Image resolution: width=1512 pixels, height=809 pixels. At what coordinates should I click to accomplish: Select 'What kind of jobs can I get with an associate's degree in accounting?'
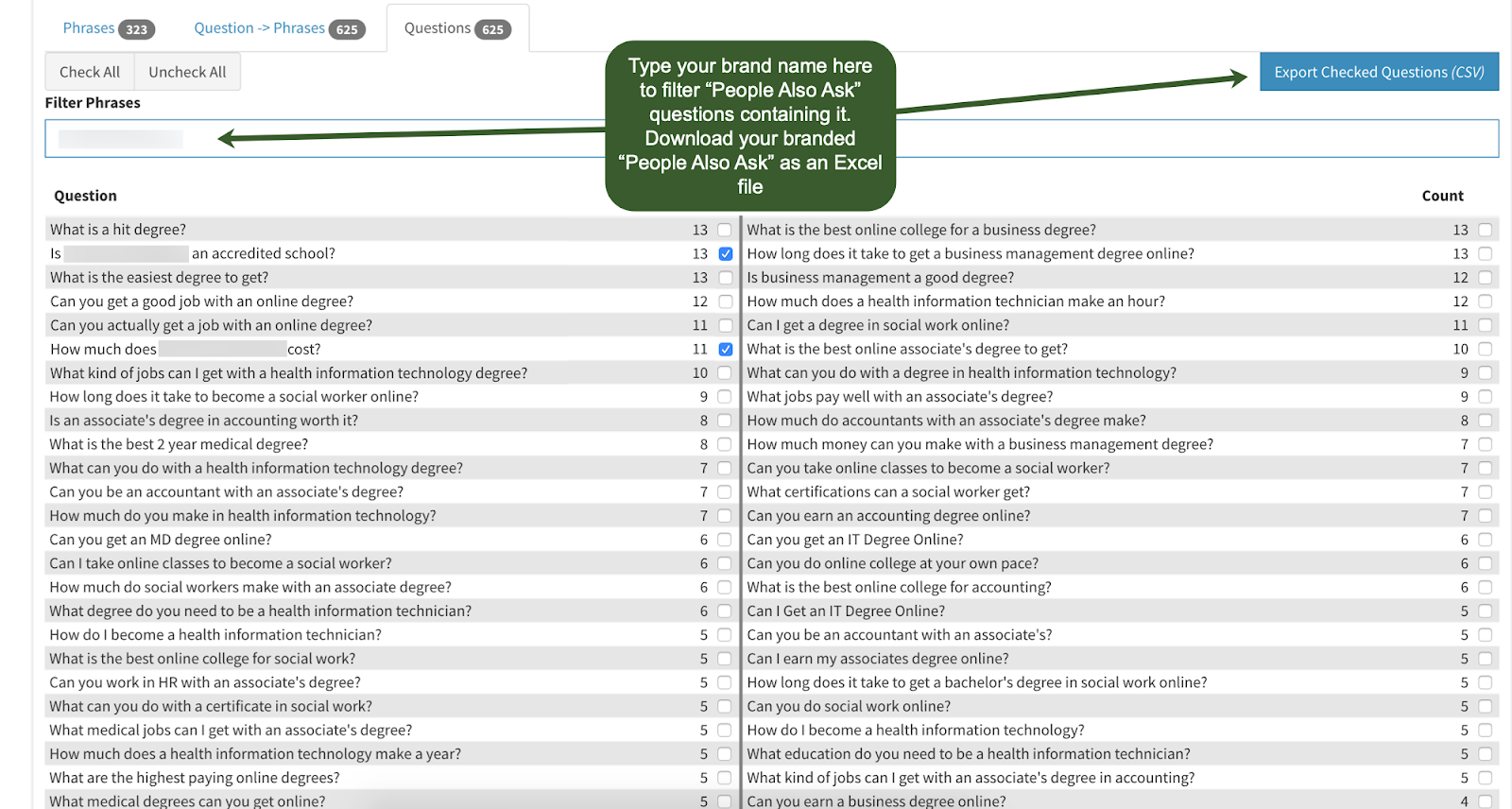(1485, 778)
